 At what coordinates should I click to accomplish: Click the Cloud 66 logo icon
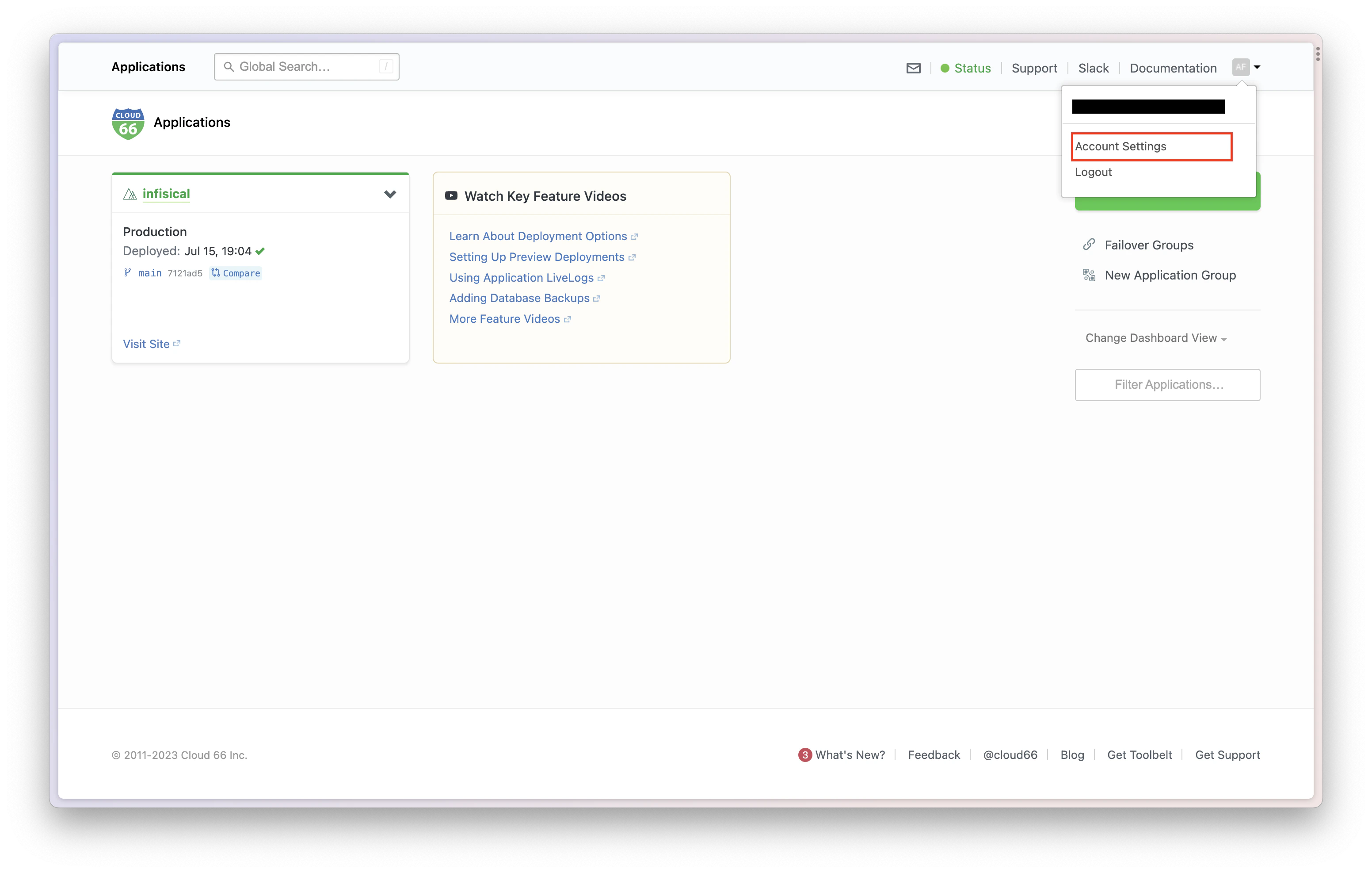click(x=128, y=123)
